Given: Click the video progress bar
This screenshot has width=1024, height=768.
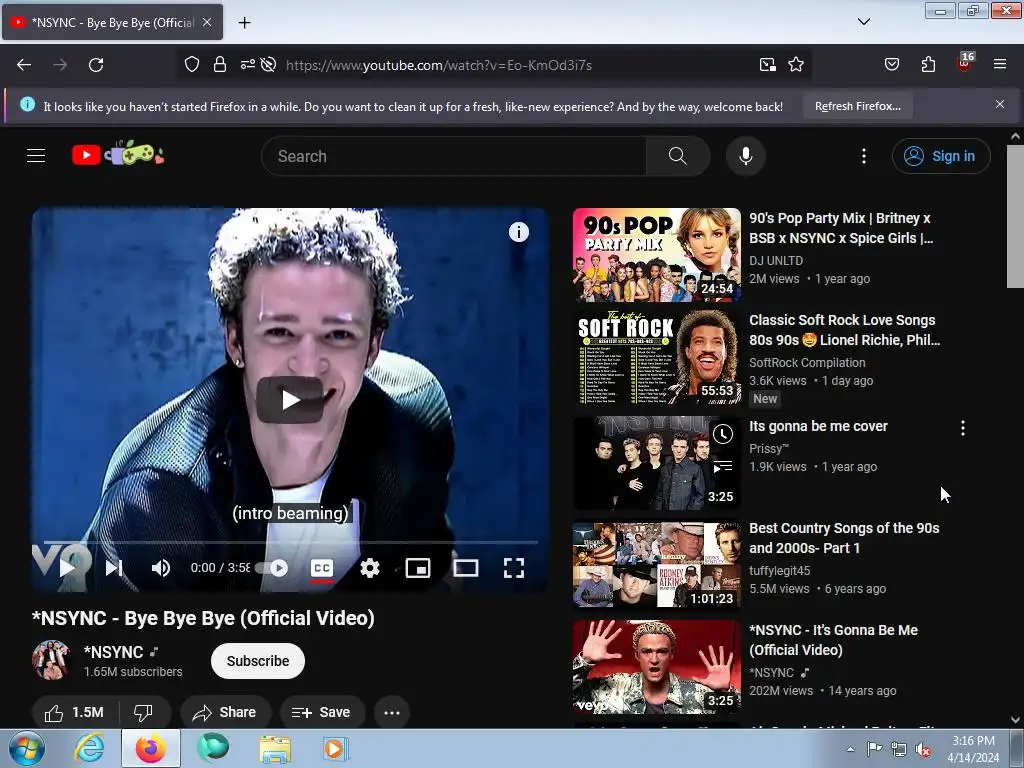Looking at the screenshot, I should (290, 542).
